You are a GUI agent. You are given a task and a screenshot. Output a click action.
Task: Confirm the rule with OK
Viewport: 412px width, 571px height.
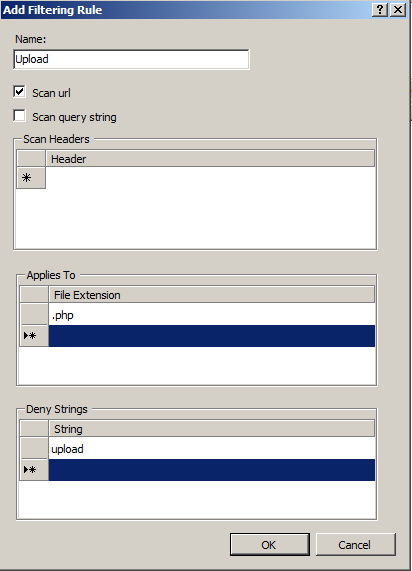(x=270, y=544)
